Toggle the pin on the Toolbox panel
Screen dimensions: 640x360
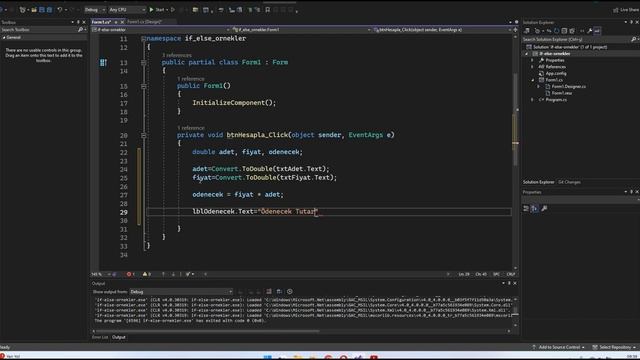point(78,22)
